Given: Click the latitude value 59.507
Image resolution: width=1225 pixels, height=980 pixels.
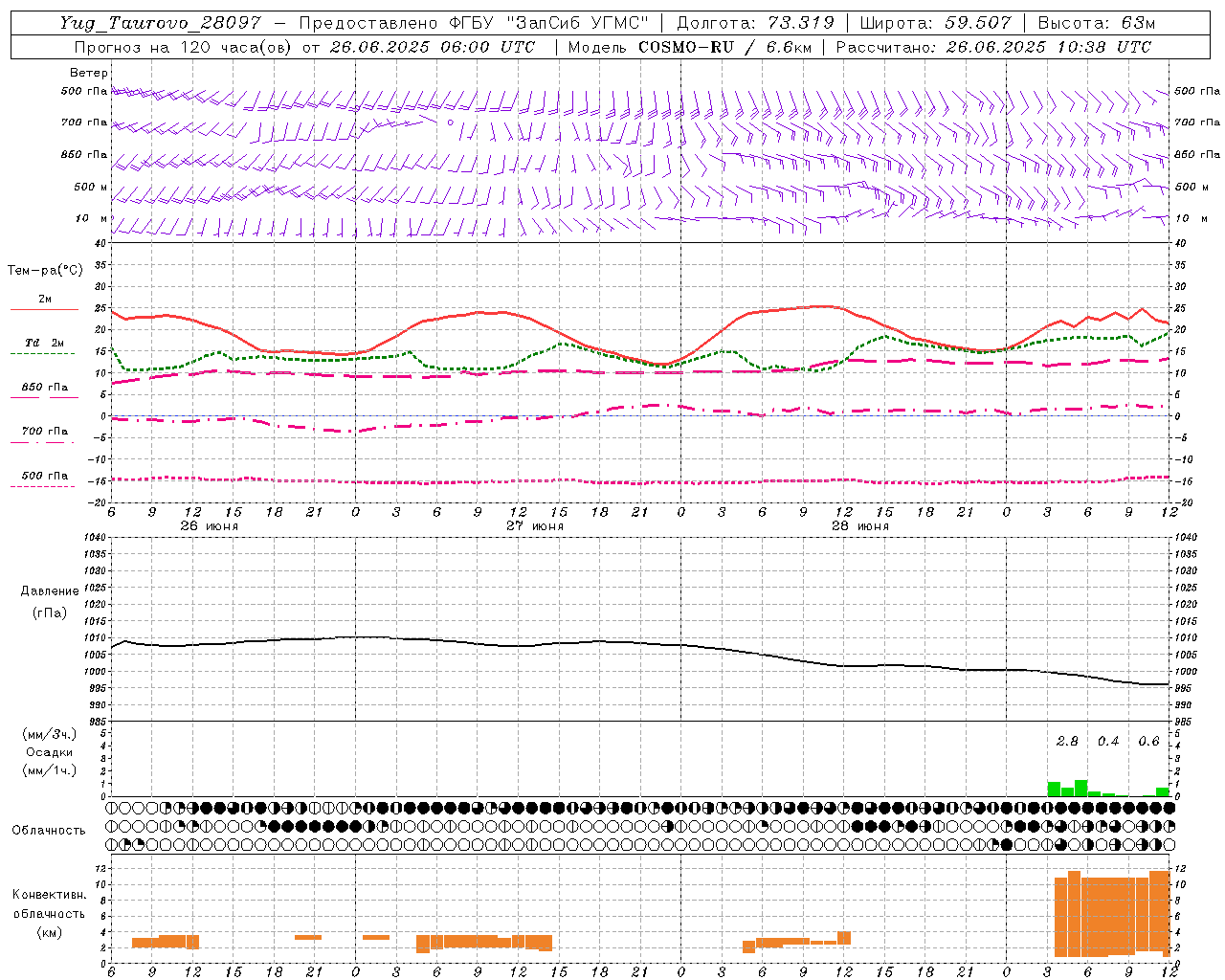Looking at the screenshot, I should click(x=977, y=23).
